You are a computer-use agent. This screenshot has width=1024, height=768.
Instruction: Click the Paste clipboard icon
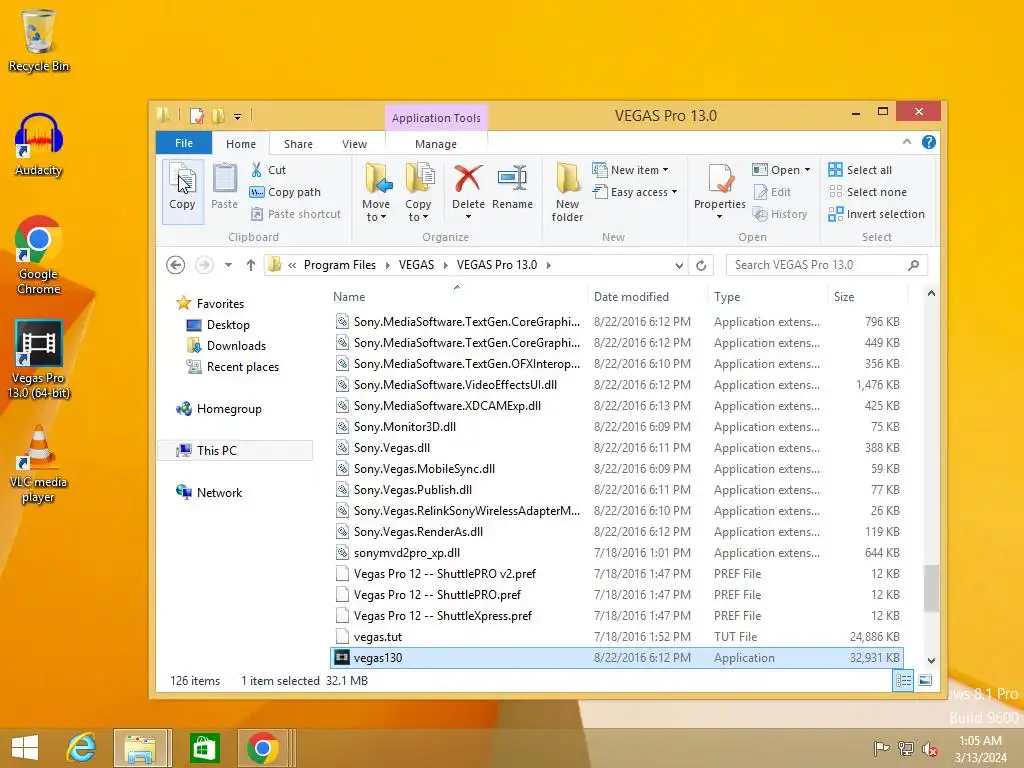[224, 179]
